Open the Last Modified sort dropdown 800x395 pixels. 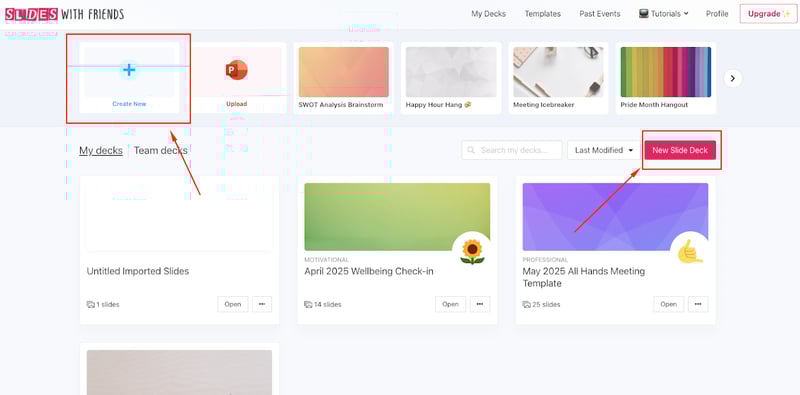[604, 150]
